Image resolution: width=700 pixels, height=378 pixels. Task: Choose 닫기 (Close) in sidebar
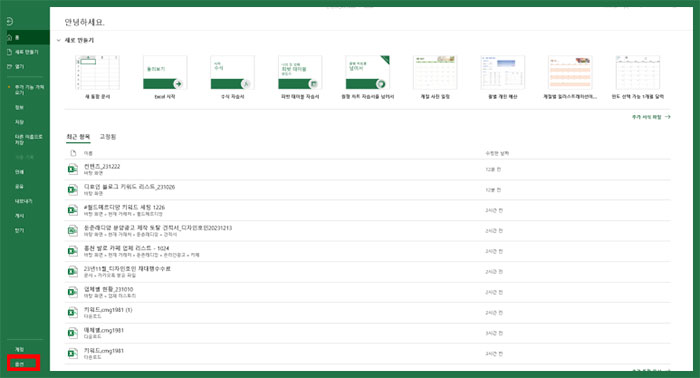[x=19, y=231]
